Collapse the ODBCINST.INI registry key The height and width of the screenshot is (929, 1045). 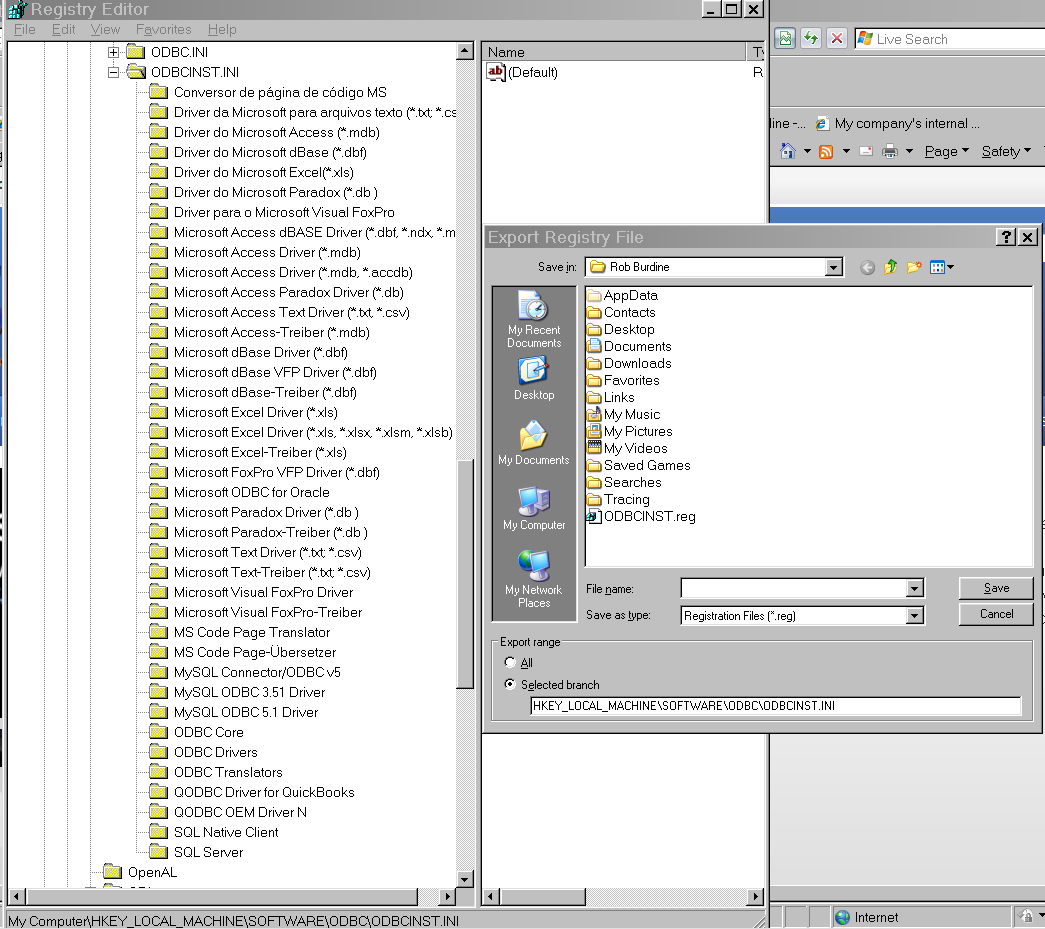pyautogui.click(x=113, y=72)
